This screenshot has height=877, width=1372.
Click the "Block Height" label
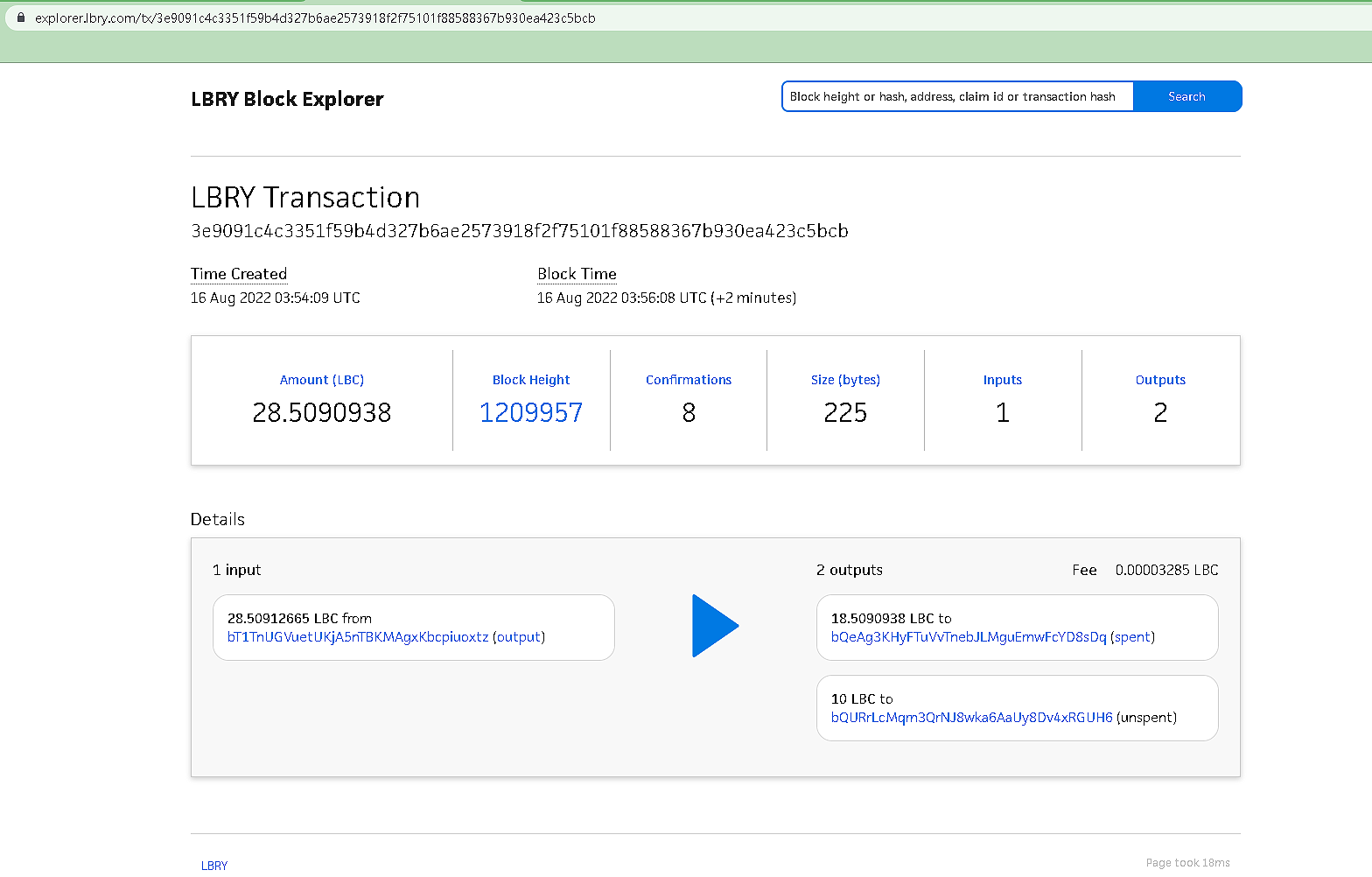point(531,380)
